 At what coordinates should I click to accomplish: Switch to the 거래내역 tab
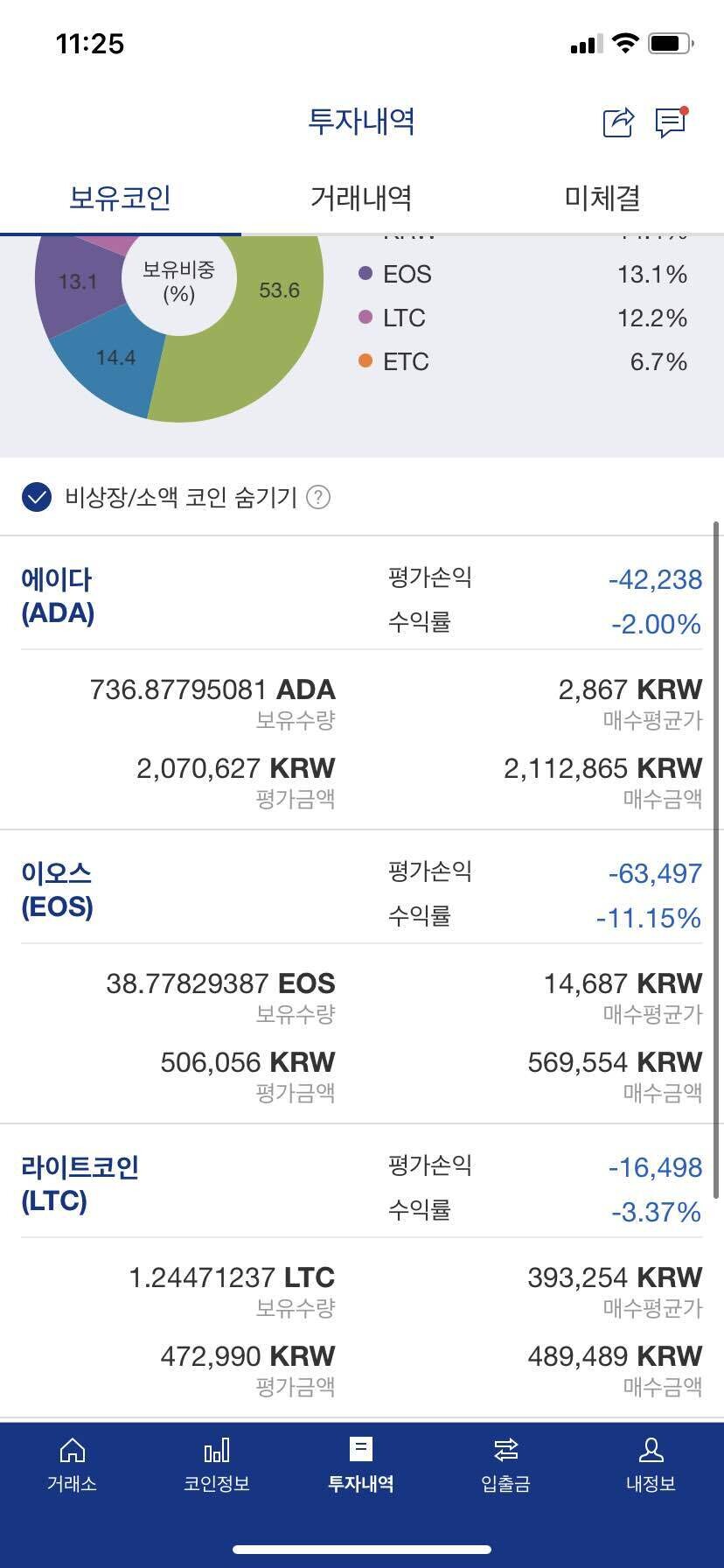362,199
